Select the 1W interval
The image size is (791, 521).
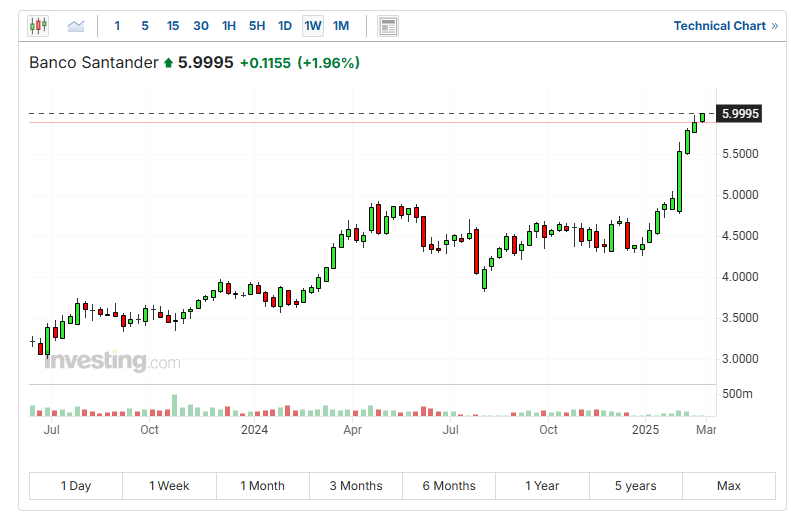pos(313,26)
